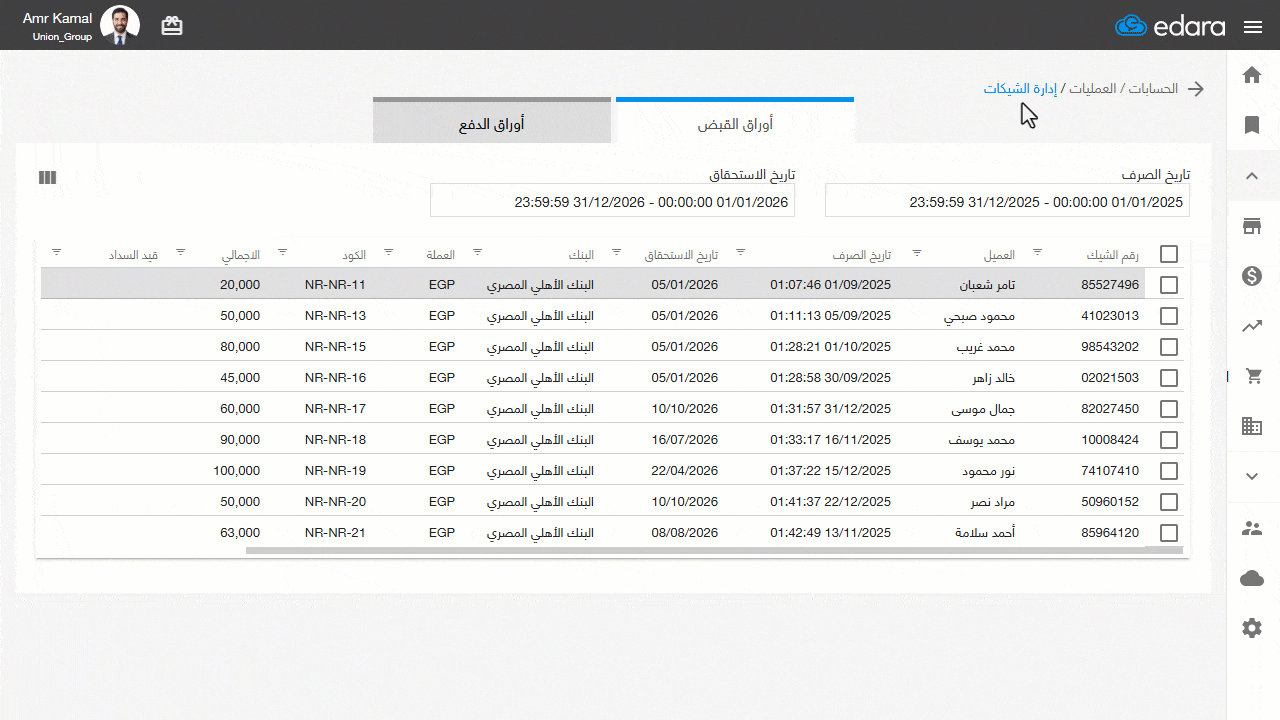Viewport: 1280px width, 720px height.
Task: Click due date 22/04/2026 cell
Action: (685, 471)
